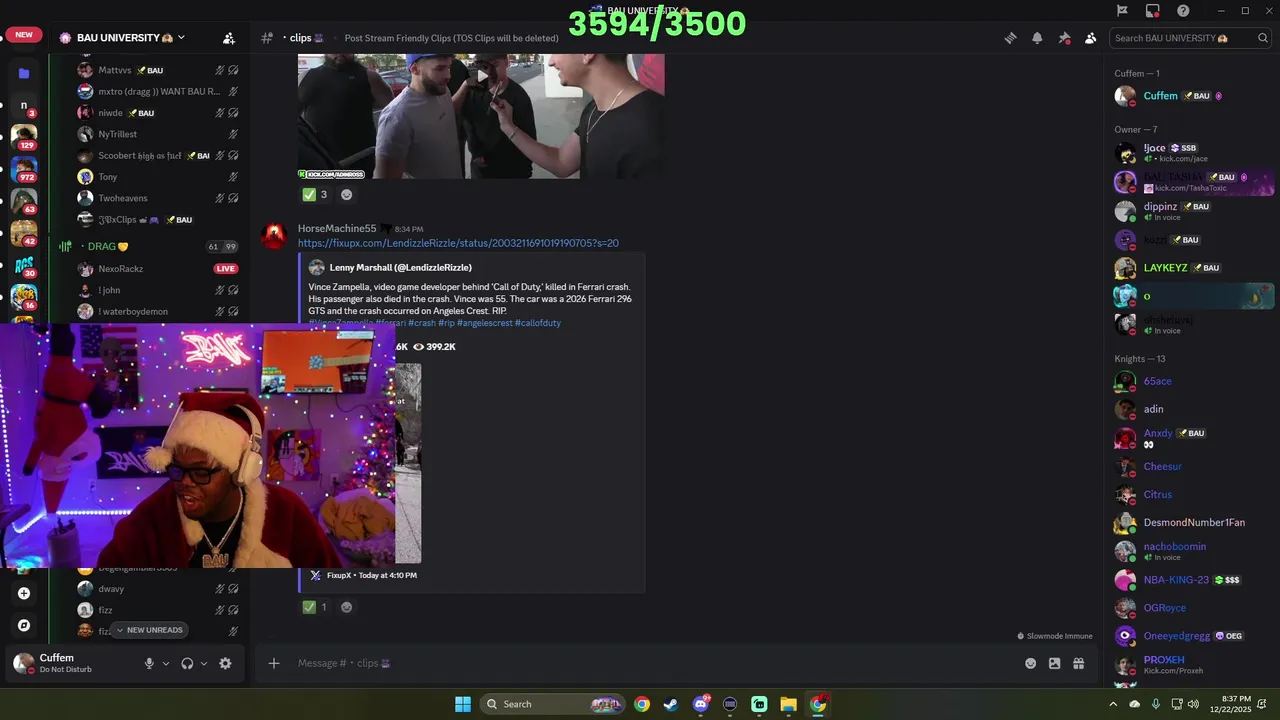1280x720 pixels.
Task: Open PROXEH in member list
Action: pos(1192,665)
